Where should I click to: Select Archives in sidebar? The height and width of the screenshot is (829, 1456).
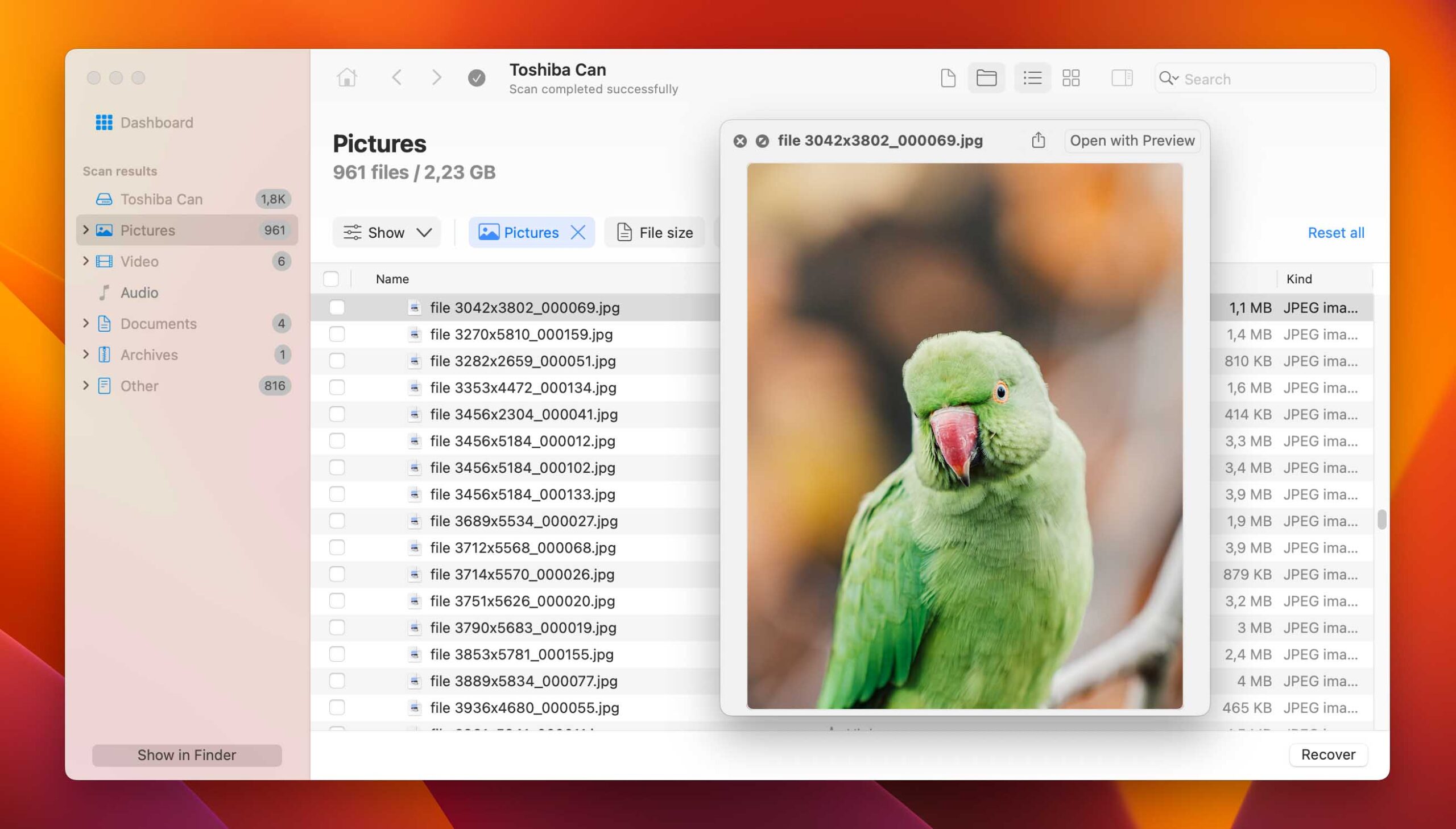pos(187,354)
